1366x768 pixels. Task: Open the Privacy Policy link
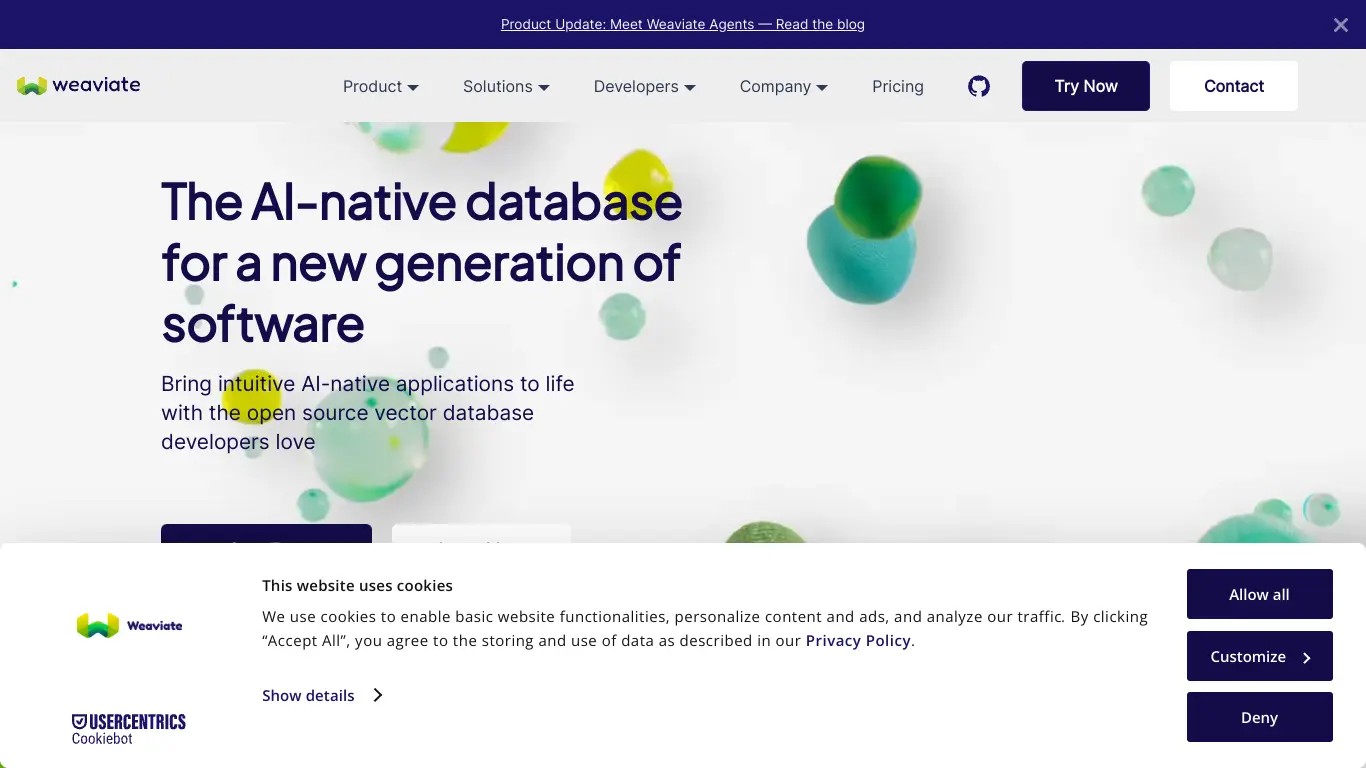(x=858, y=641)
